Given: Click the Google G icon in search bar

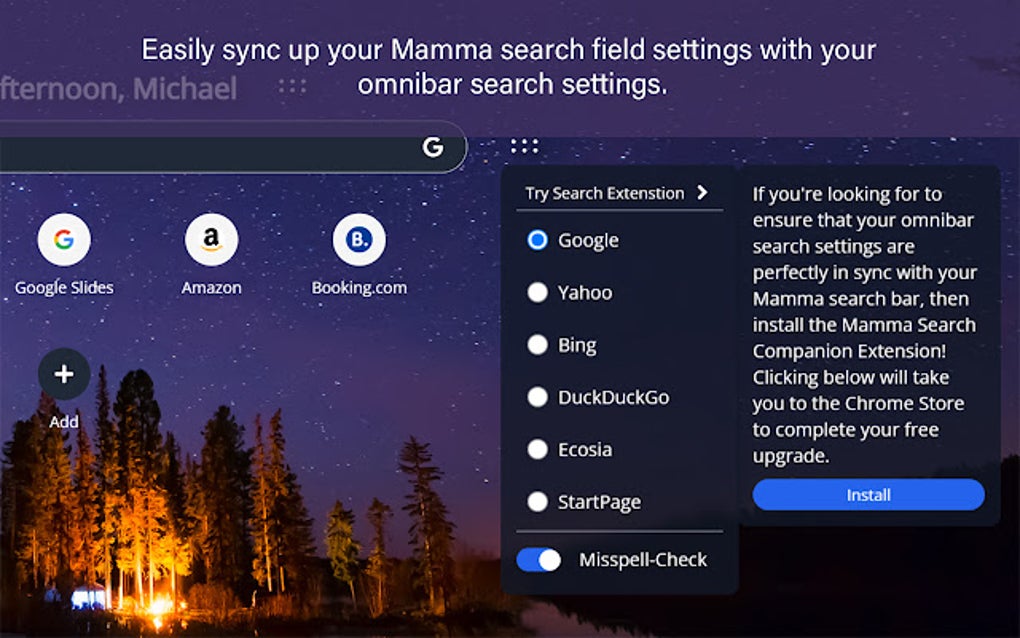Looking at the screenshot, I should [433, 147].
